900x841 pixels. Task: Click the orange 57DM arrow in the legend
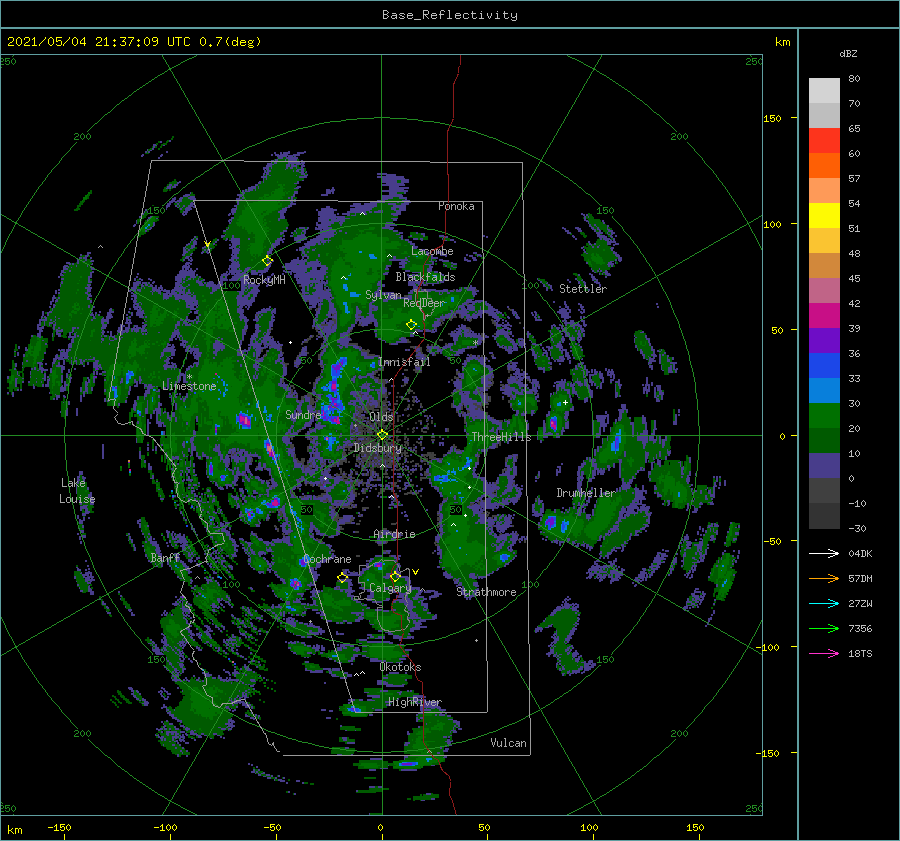click(824, 579)
